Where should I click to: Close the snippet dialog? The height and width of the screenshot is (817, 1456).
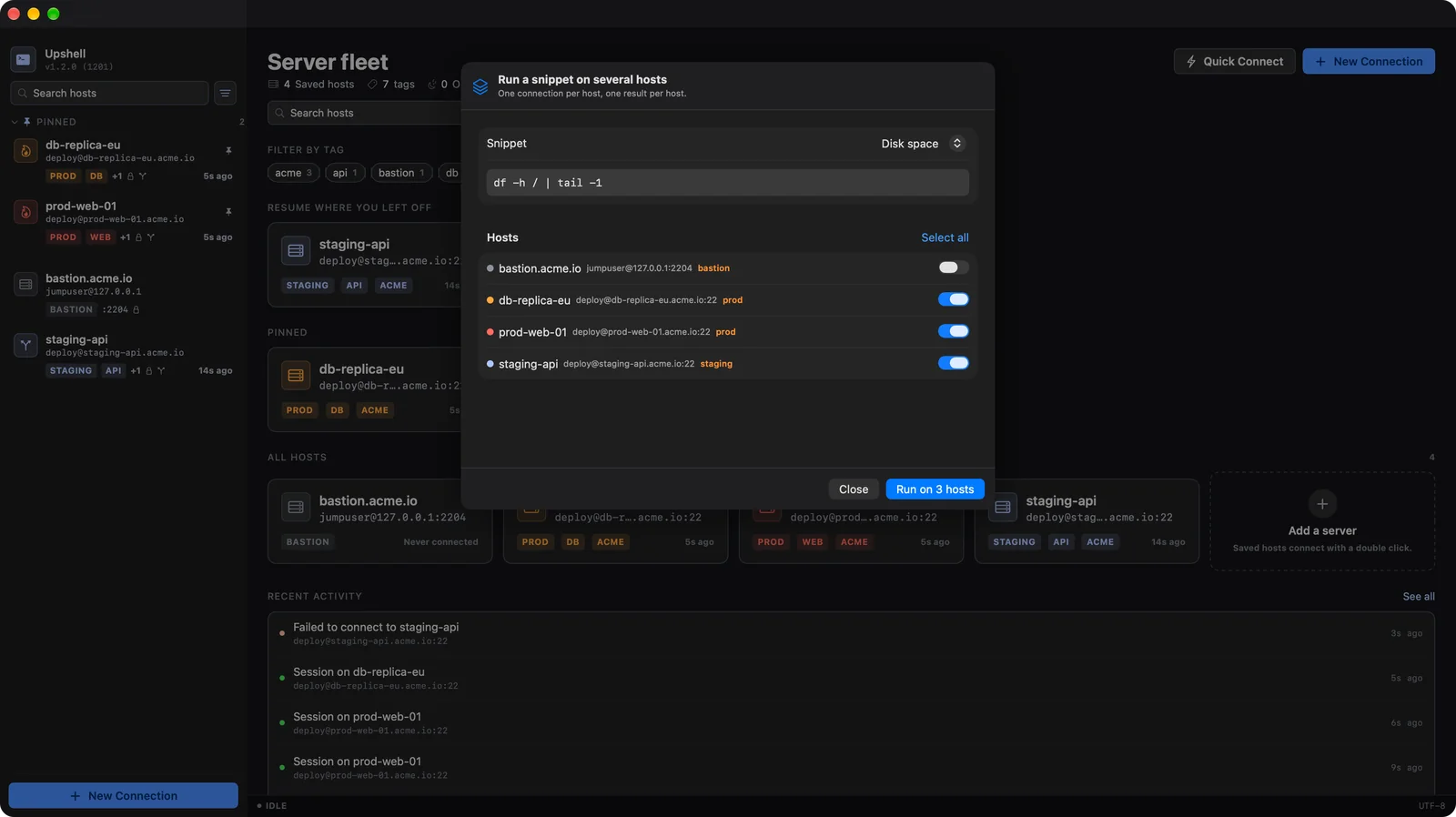click(854, 489)
